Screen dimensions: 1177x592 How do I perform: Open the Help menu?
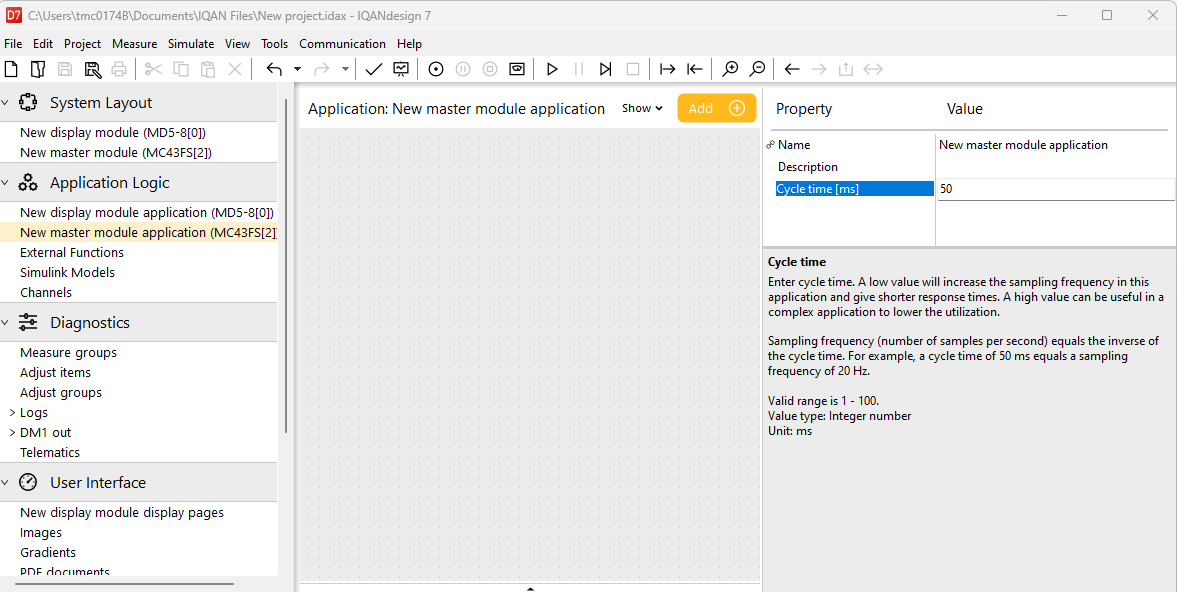click(409, 44)
